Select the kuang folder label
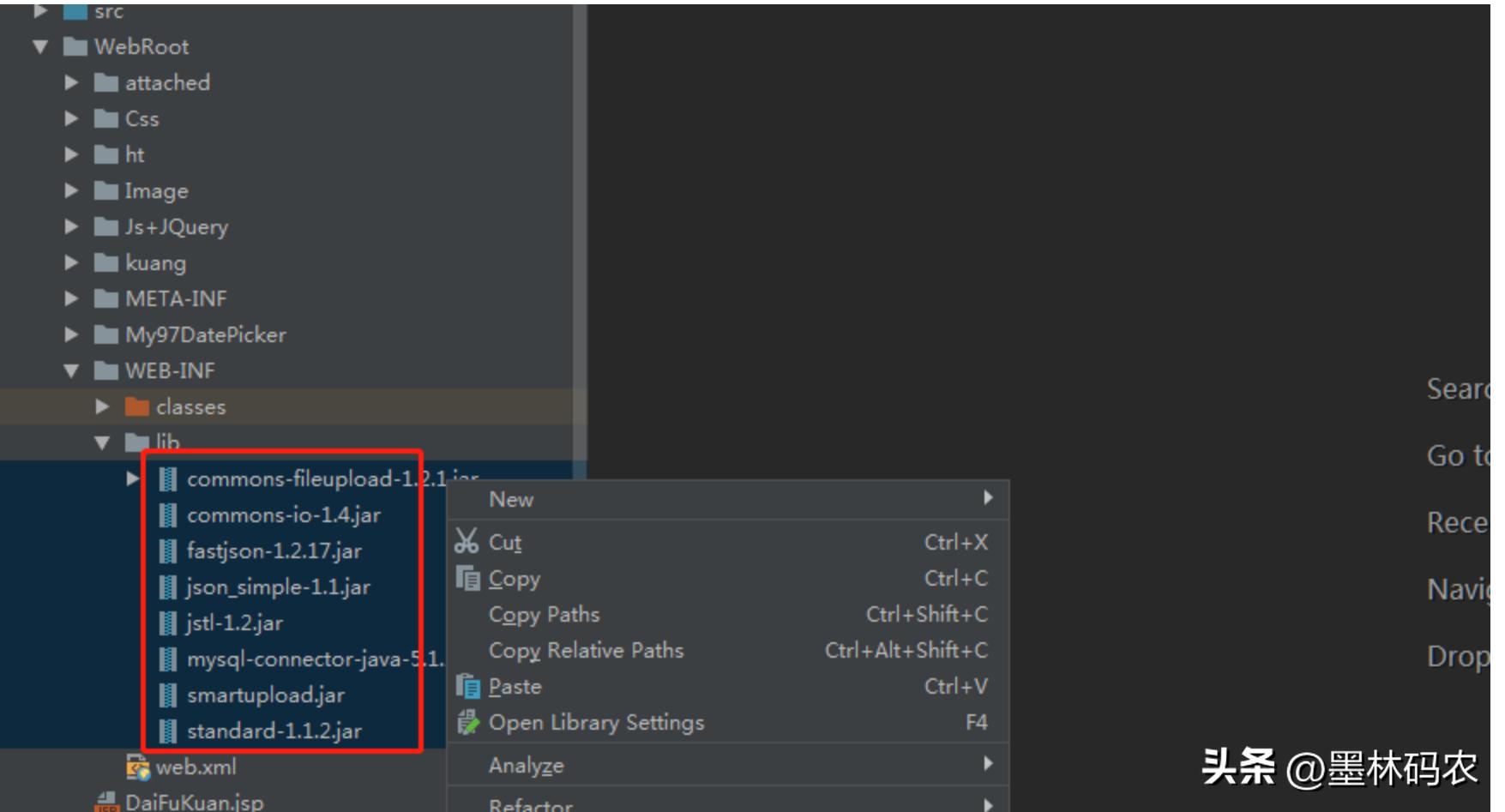The width and height of the screenshot is (1505, 812). 156,263
